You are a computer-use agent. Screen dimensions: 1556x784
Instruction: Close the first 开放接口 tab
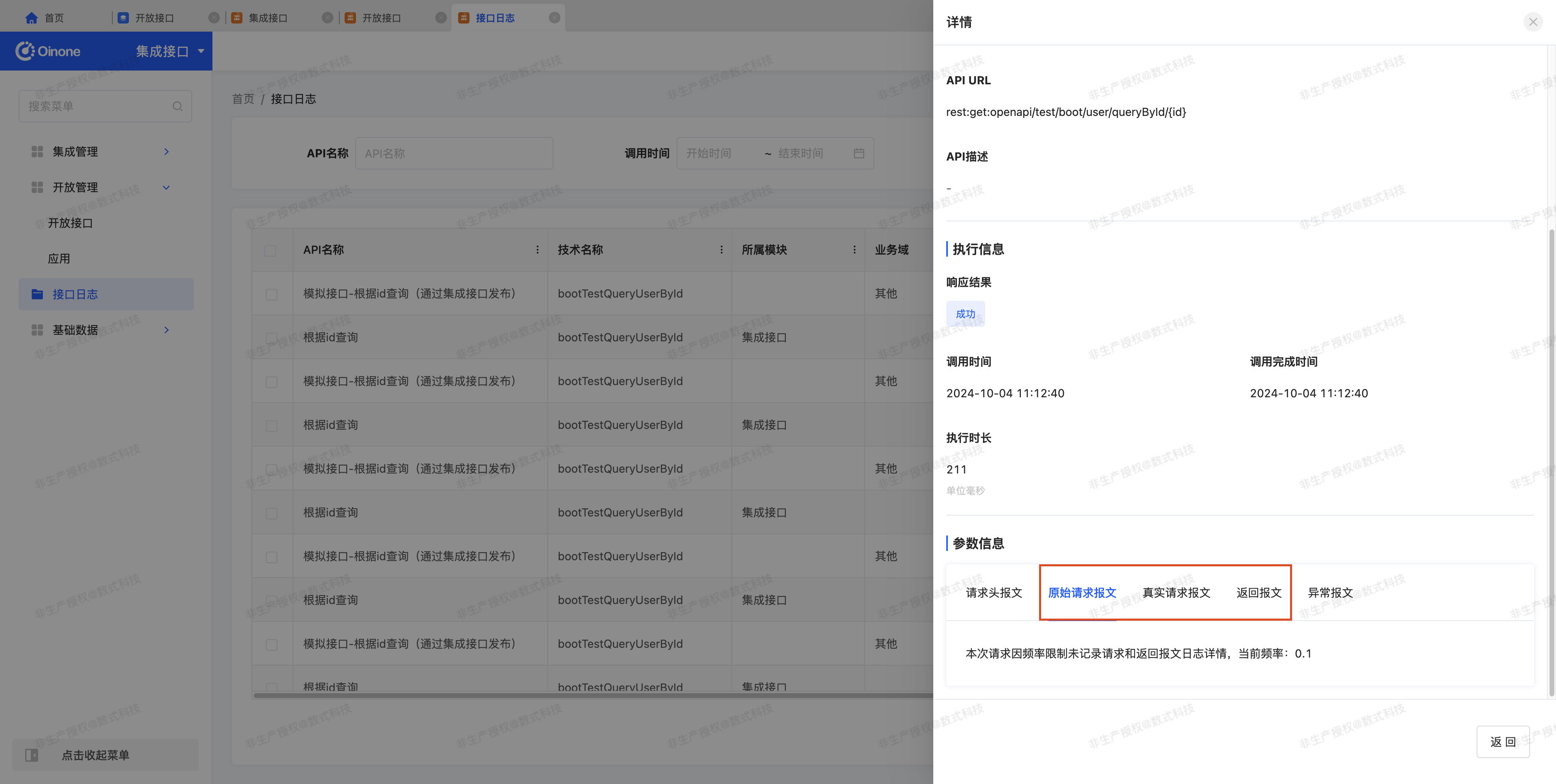pyautogui.click(x=214, y=18)
